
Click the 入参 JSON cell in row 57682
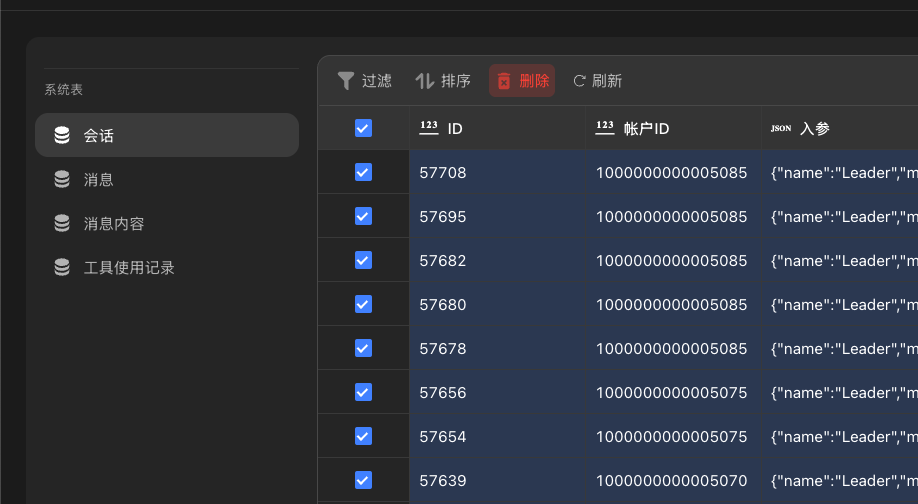click(x=840, y=260)
